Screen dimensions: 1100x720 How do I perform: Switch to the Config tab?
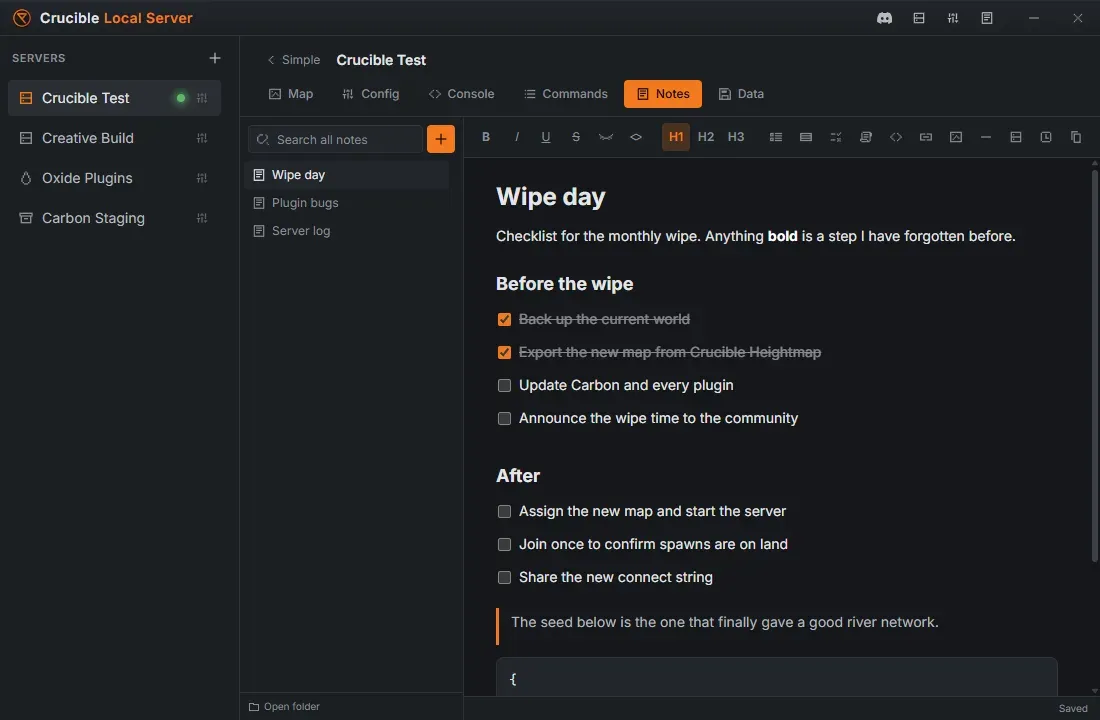(370, 94)
